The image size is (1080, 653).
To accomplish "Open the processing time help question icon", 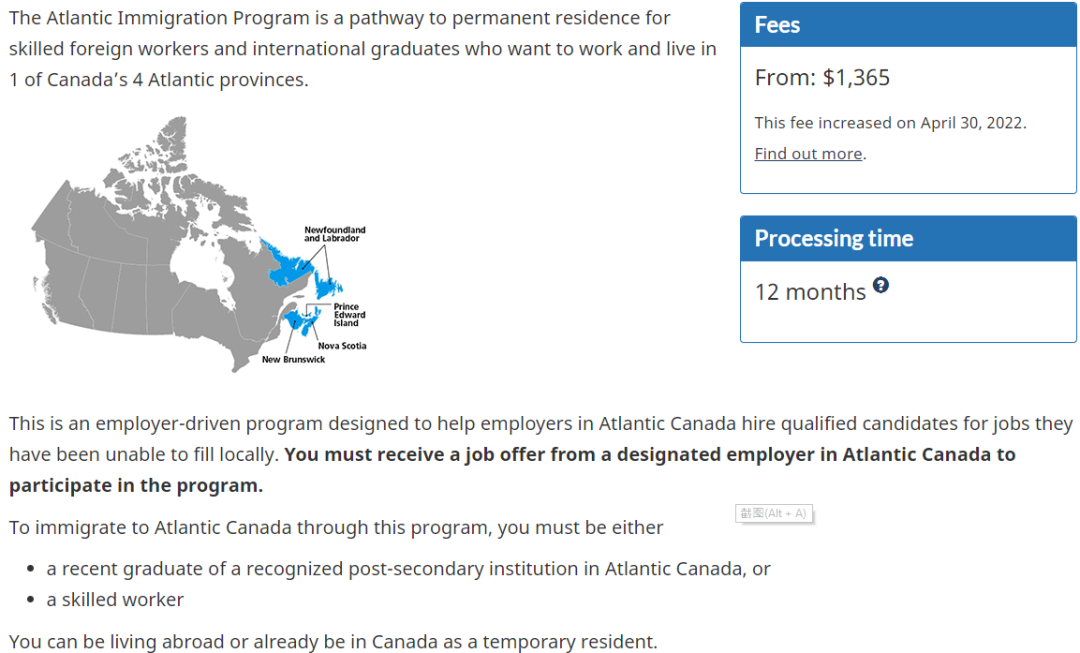I will (880, 284).
